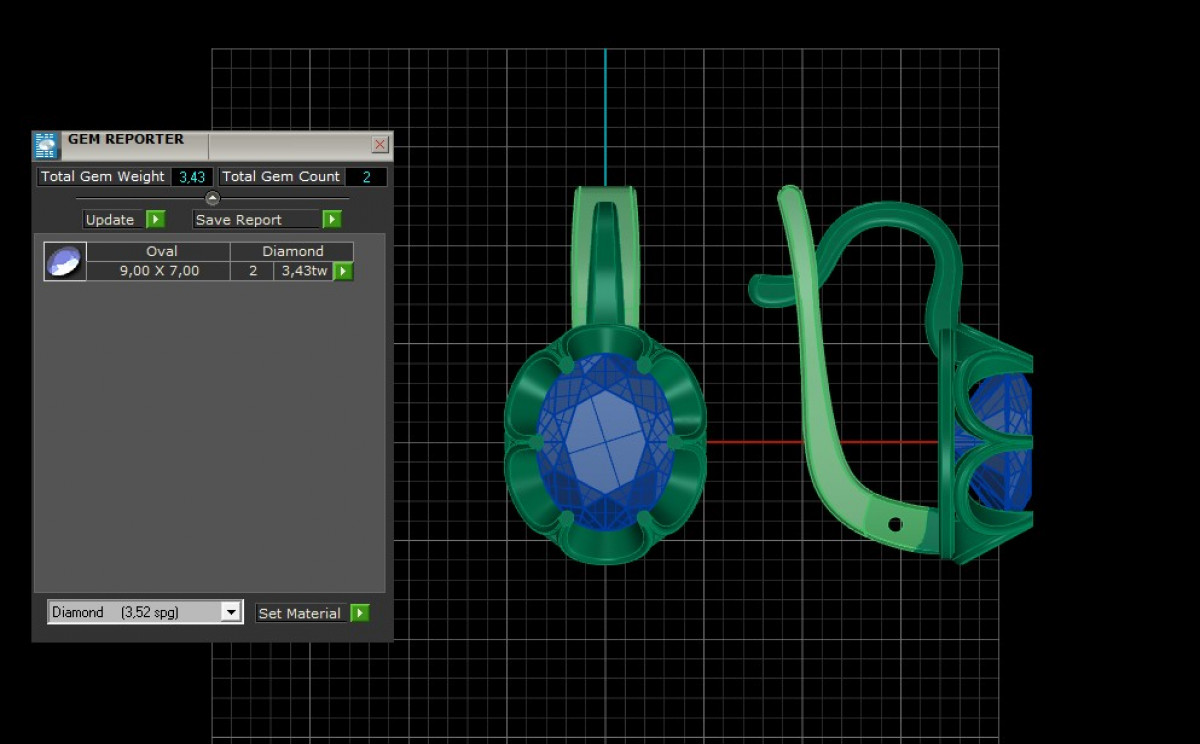Collapse the panel section with the round up-arrow
This screenshot has width=1200, height=744.
[x=212, y=198]
